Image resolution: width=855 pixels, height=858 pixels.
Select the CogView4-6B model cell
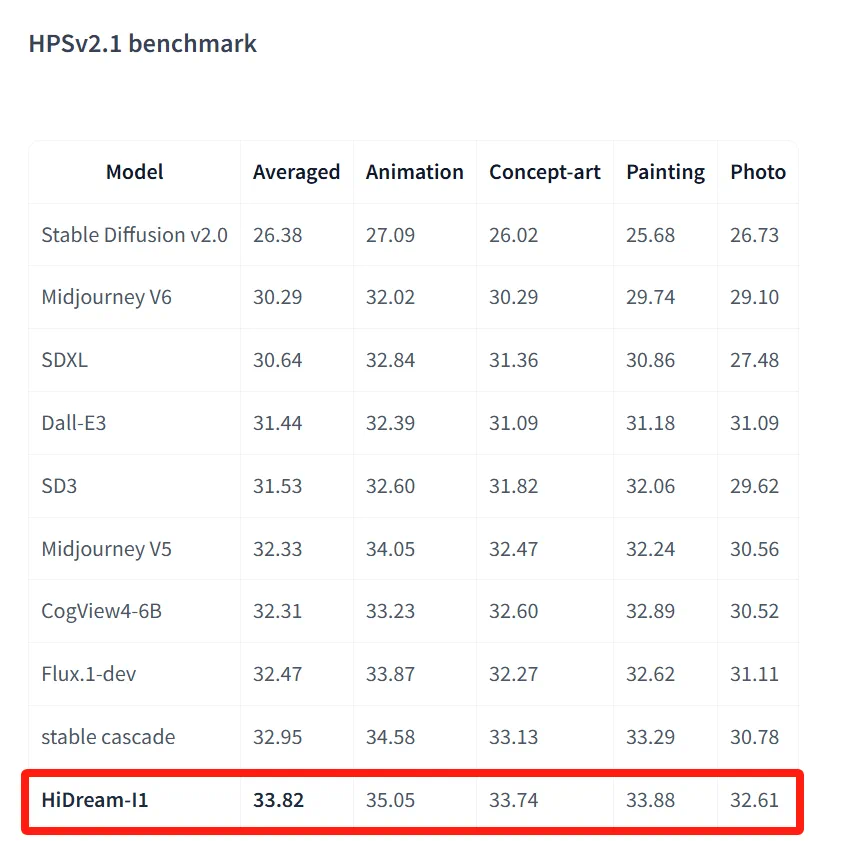point(101,611)
